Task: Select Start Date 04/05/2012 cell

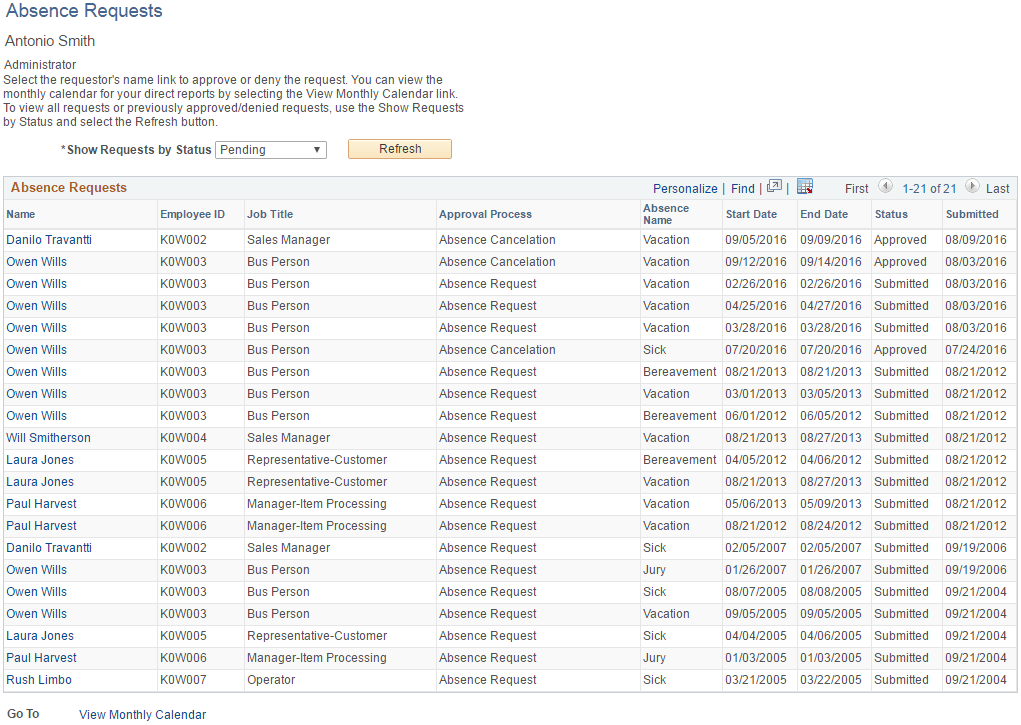Action: 755,460
